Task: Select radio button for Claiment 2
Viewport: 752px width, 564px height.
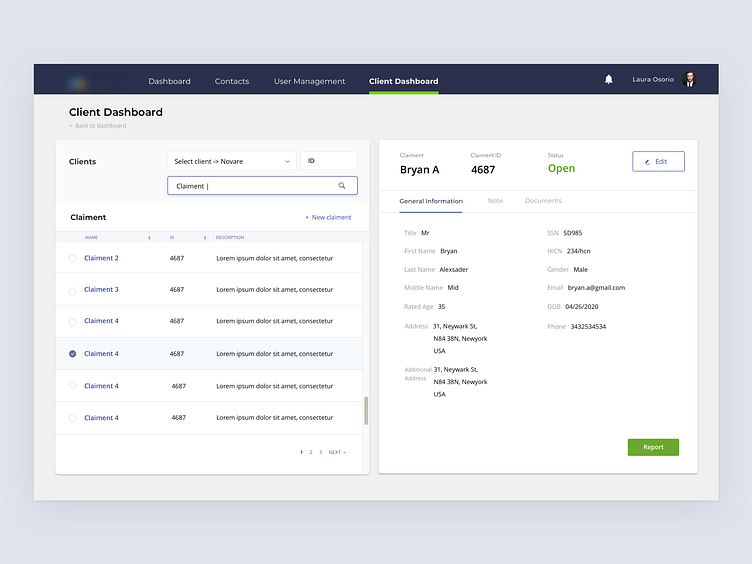Action: (x=72, y=258)
